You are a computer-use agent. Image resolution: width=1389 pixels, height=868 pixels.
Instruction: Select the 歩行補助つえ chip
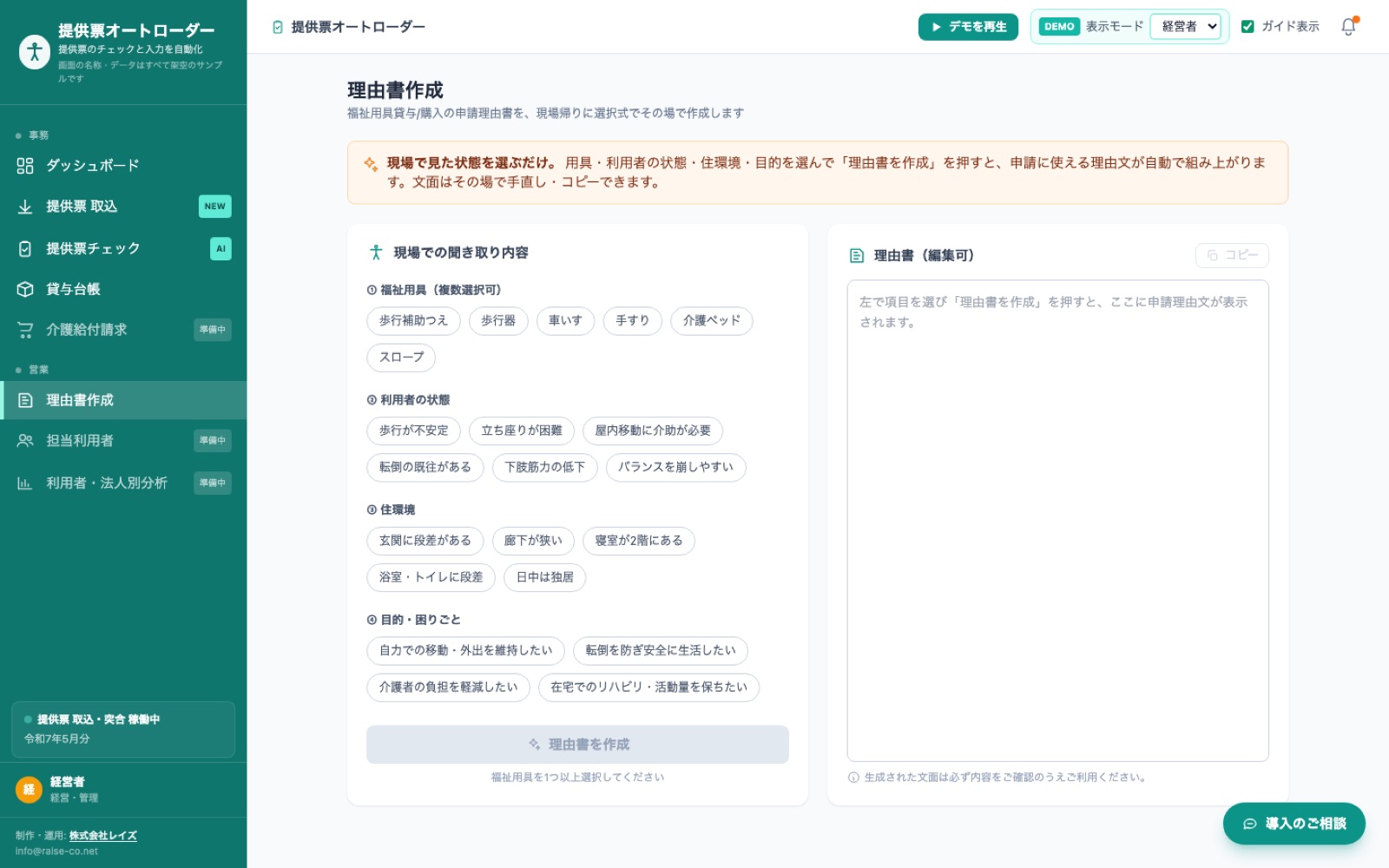coord(413,321)
